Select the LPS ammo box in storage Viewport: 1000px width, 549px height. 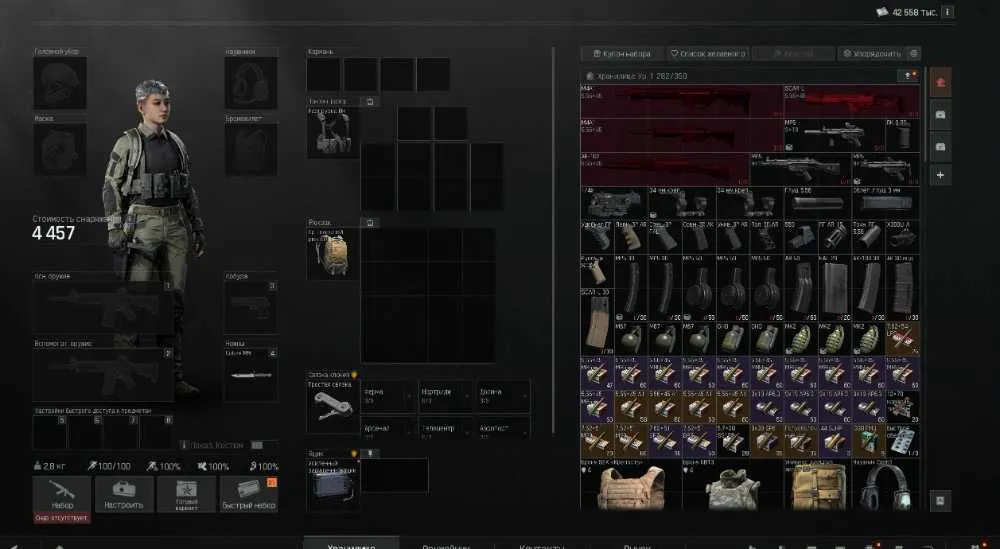coord(902,339)
